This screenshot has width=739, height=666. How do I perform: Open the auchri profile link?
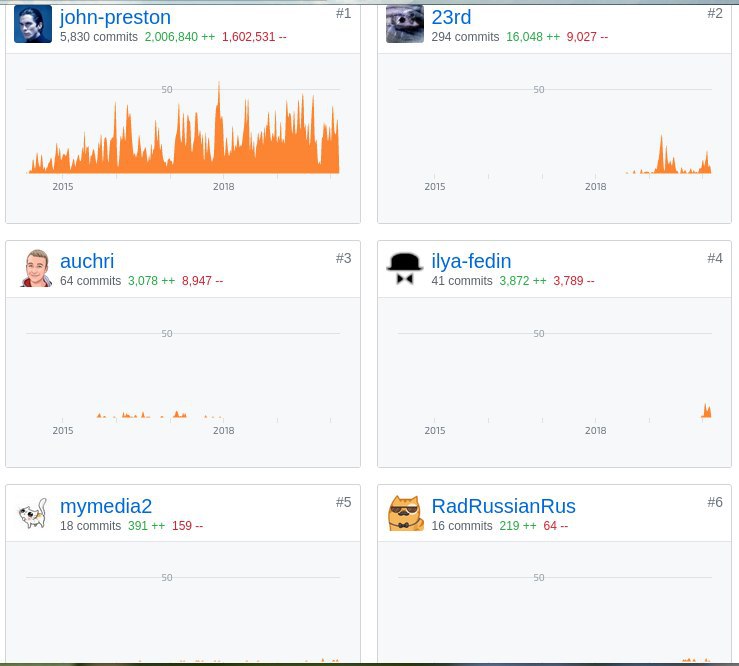pos(87,261)
